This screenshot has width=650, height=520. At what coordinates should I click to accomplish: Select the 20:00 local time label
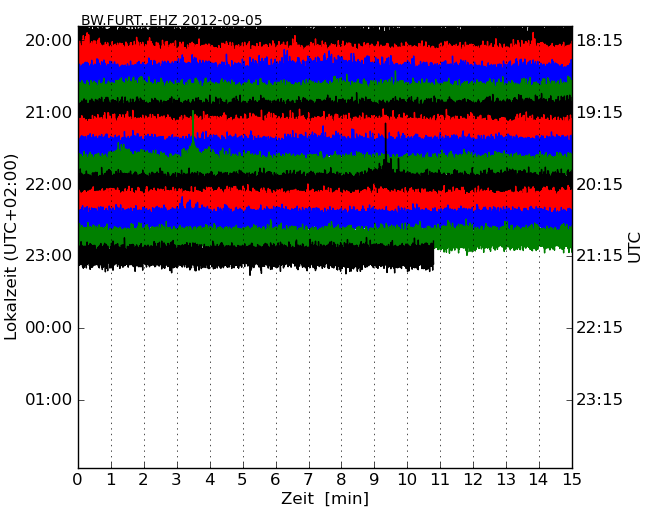49,41
